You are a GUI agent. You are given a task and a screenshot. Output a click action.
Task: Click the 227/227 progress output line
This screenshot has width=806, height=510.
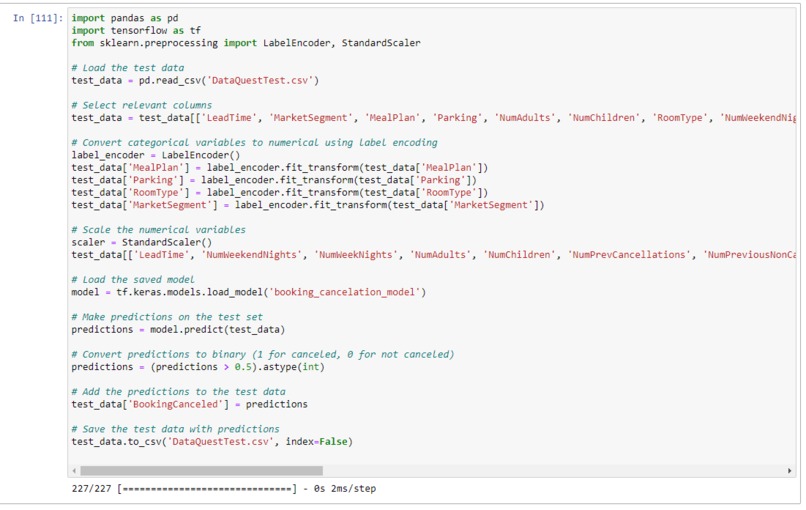[x=224, y=488]
